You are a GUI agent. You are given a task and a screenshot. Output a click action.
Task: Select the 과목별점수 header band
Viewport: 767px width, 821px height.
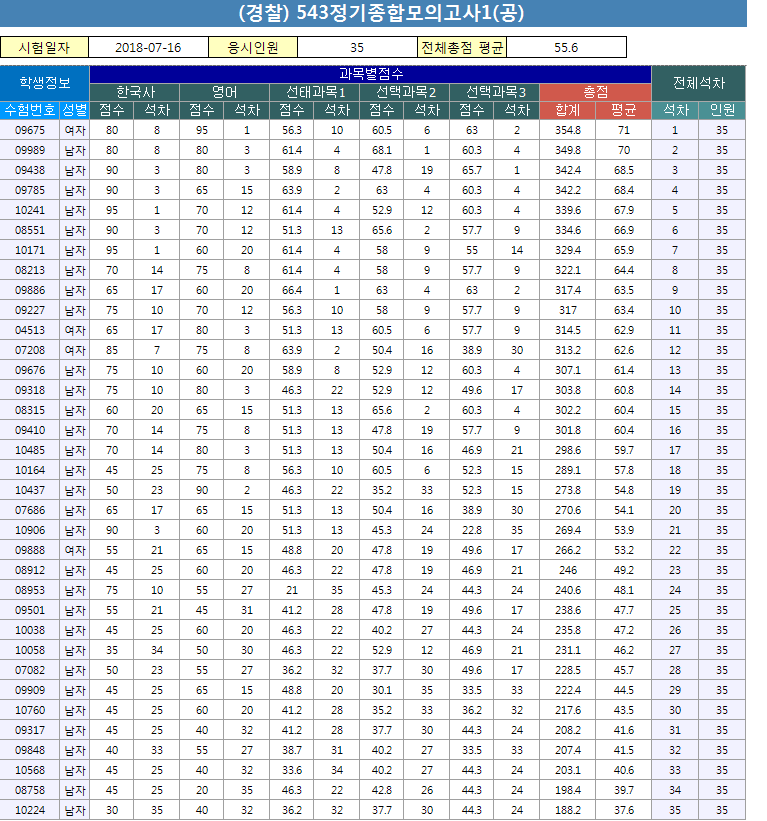(370, 74)
